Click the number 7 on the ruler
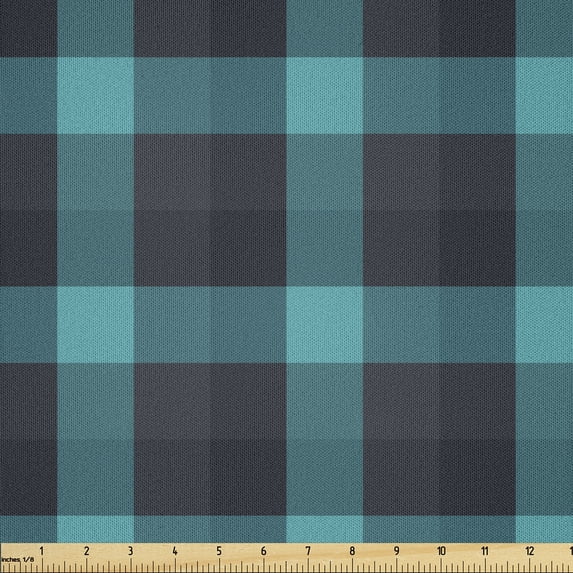This screenshot has height=573, width=573. point(308,551)
